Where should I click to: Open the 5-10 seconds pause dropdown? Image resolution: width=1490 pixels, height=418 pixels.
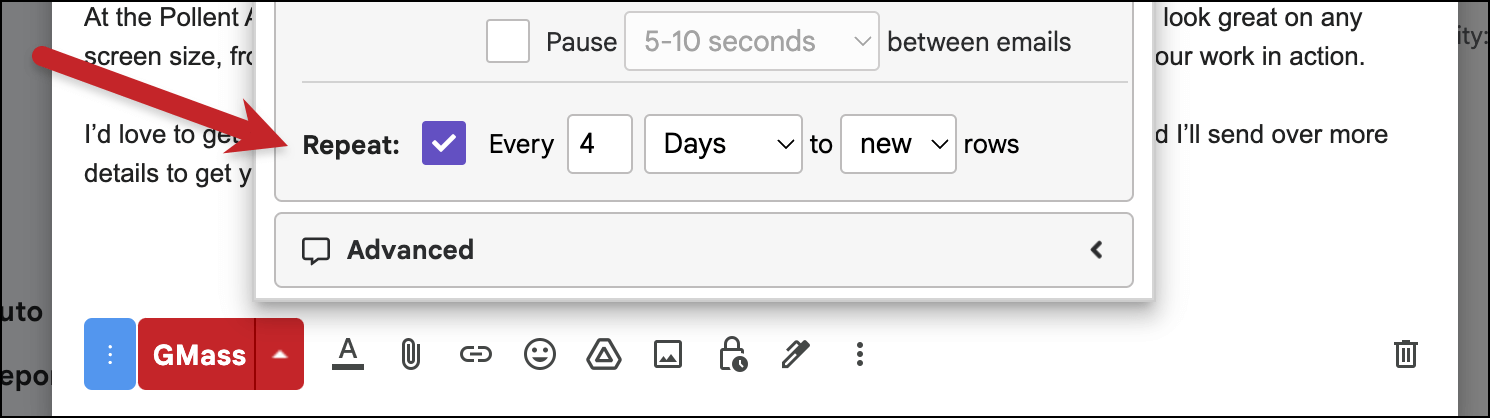click(x=752, y=41)
